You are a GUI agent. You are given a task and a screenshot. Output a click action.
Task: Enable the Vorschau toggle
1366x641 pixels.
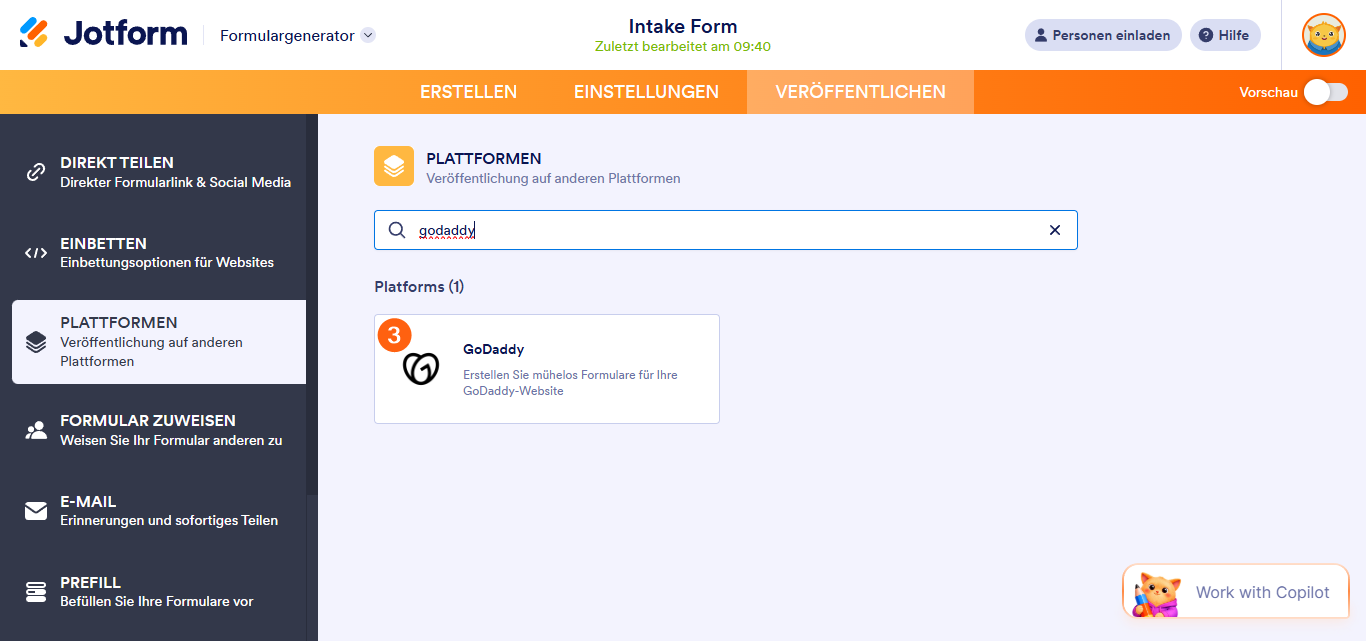[x=1325, y=91]
